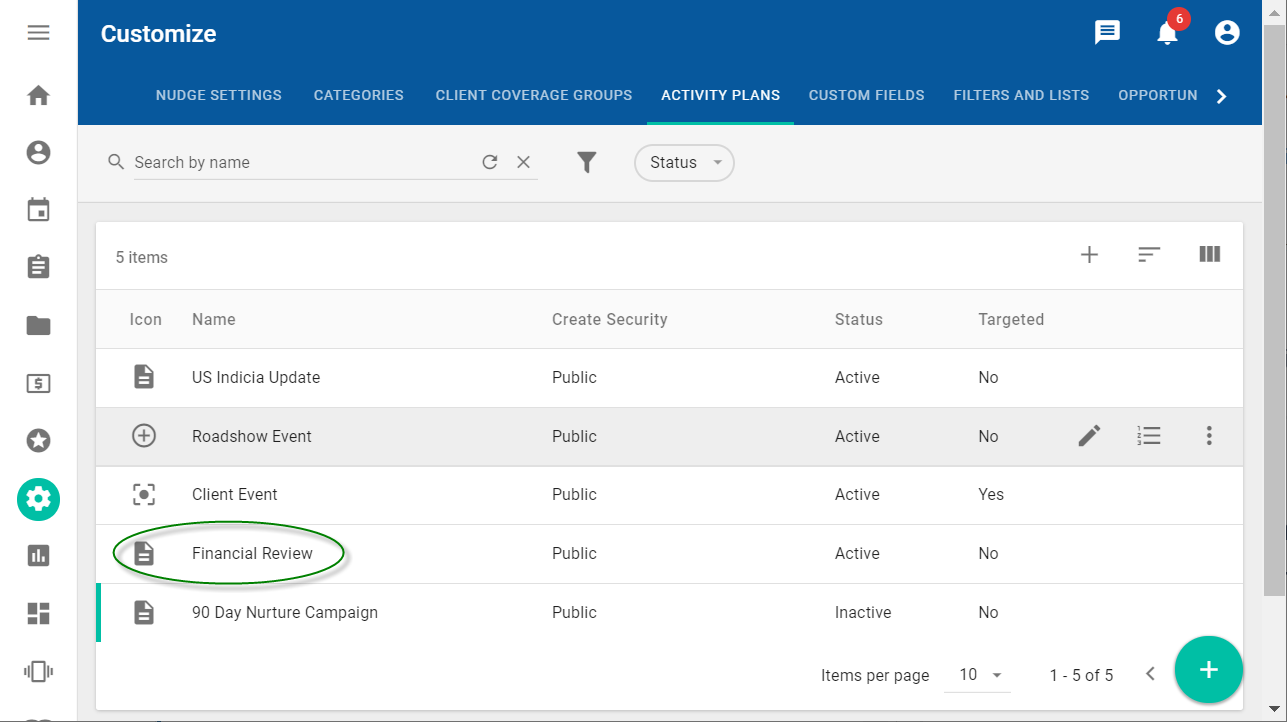
Task: Open the Financial Review activity plan
Action: pos(252,554)
